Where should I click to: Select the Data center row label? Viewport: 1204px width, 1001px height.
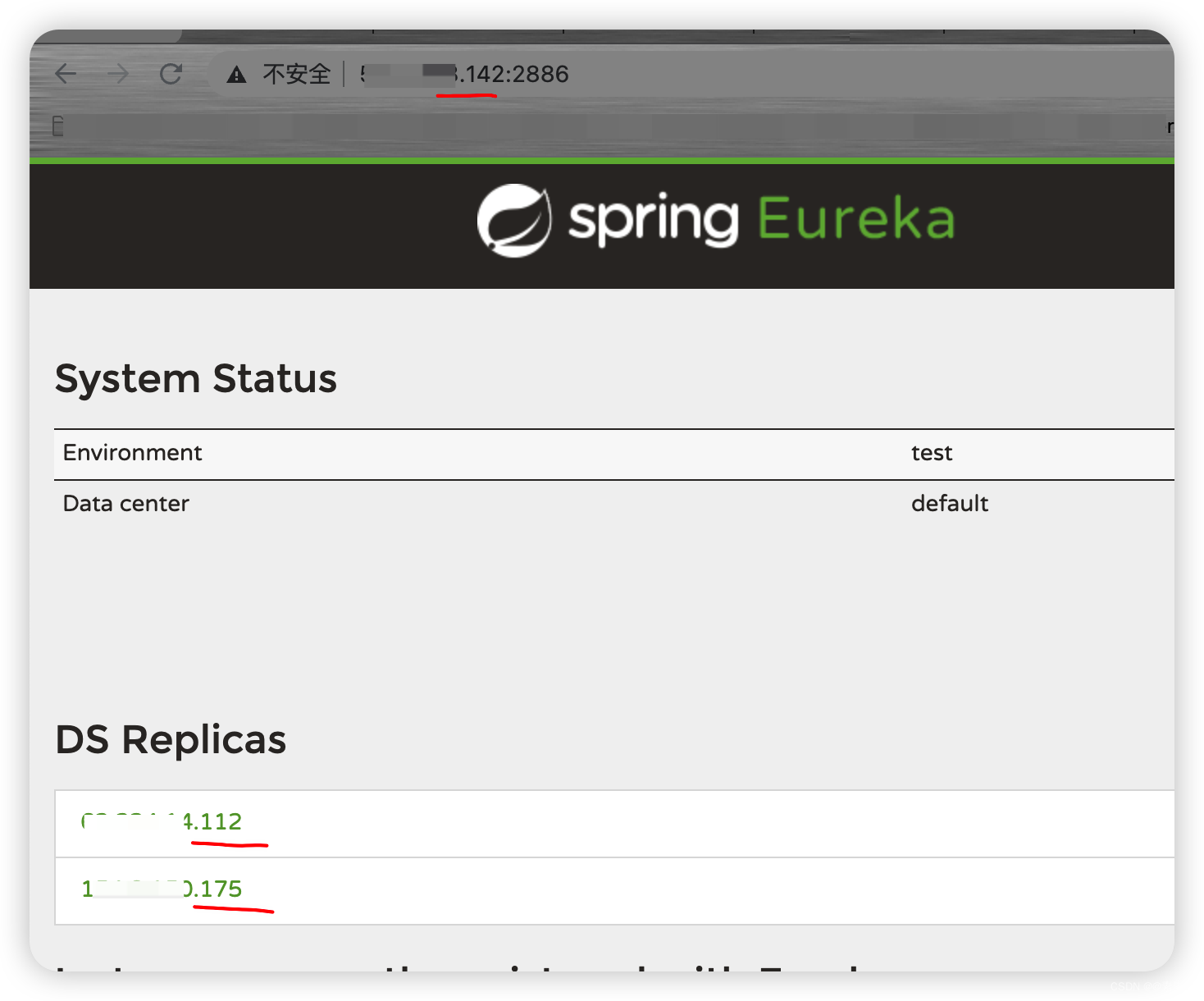coord(125,504)
